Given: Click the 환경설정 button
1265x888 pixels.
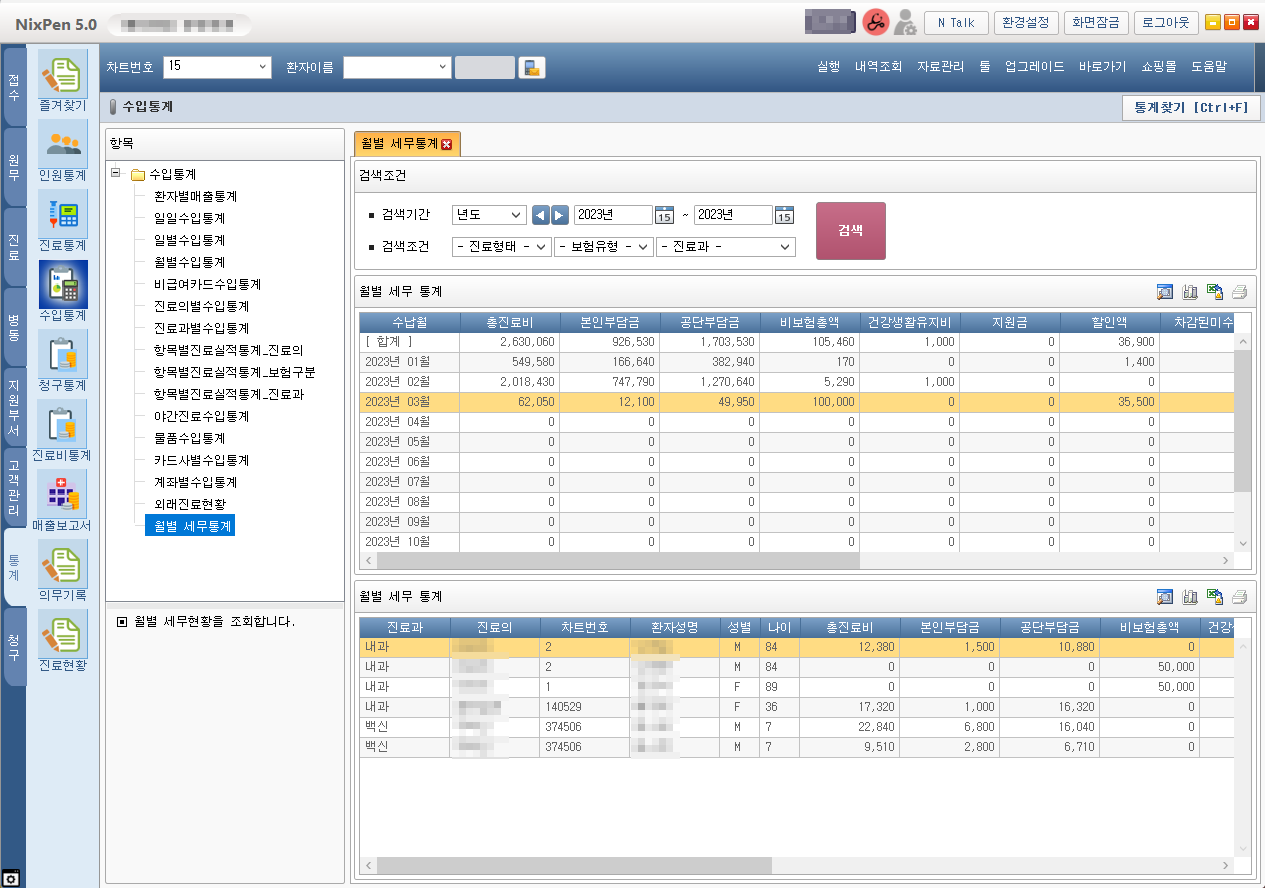Looking at the screenshot, I should (1026, 23).
